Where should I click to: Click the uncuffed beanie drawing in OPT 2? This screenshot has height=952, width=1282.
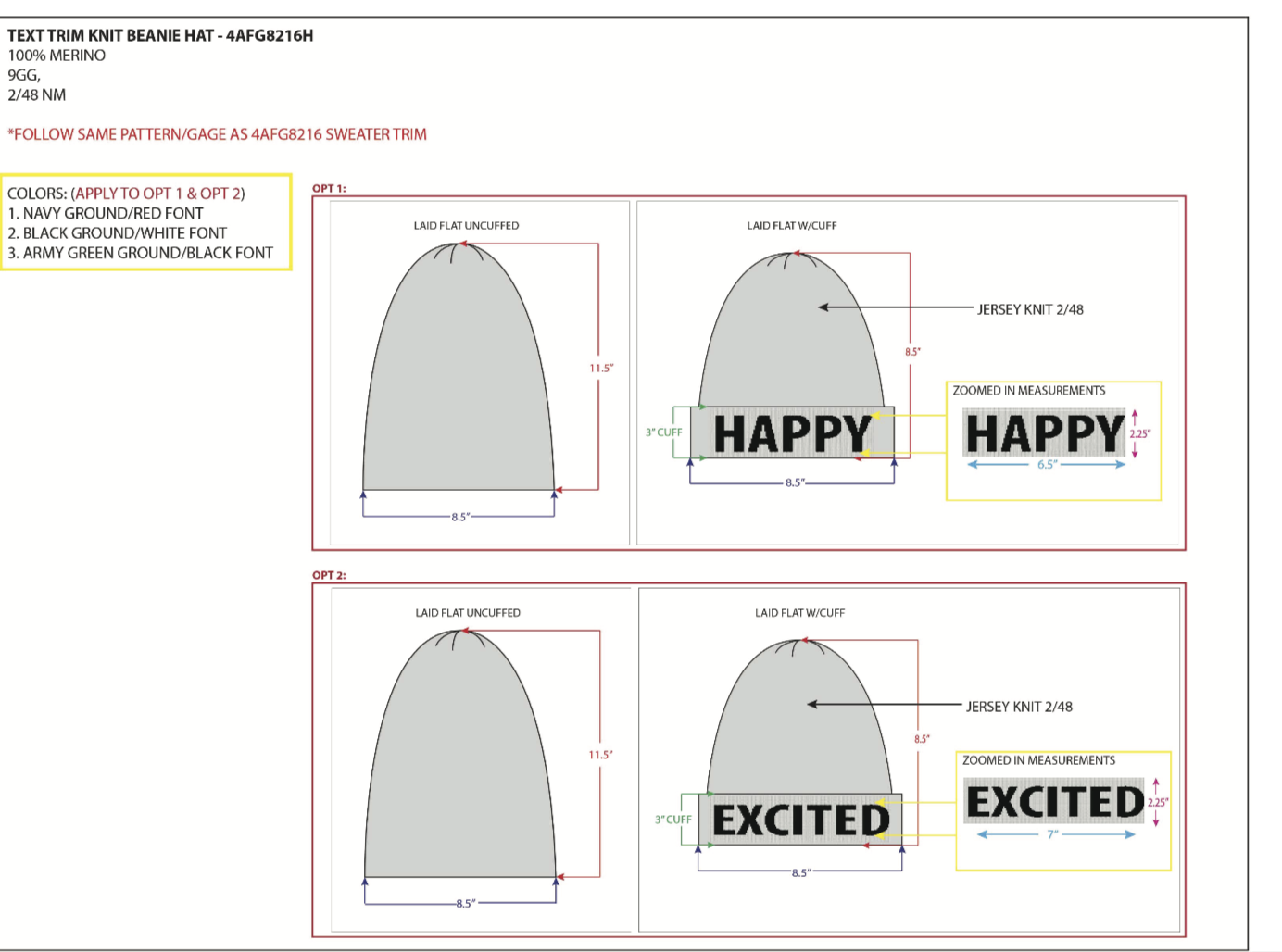(460, 753)
